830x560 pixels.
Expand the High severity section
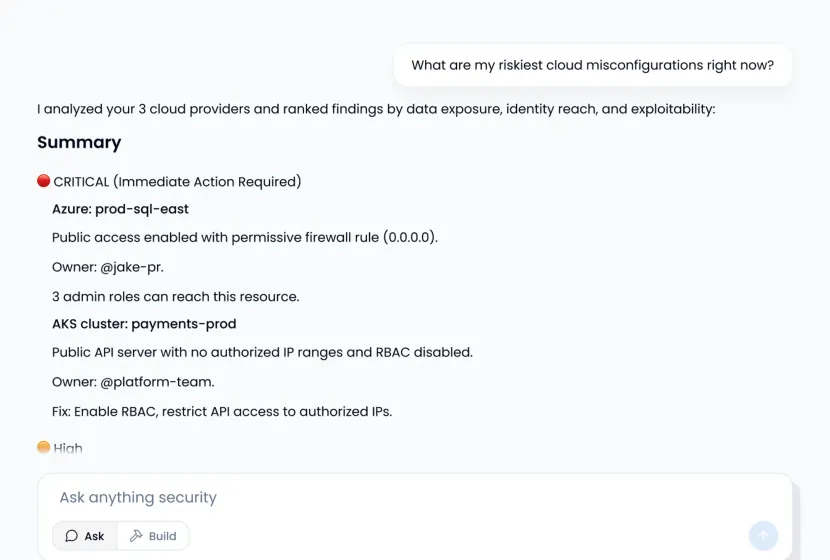coord(68,448)
